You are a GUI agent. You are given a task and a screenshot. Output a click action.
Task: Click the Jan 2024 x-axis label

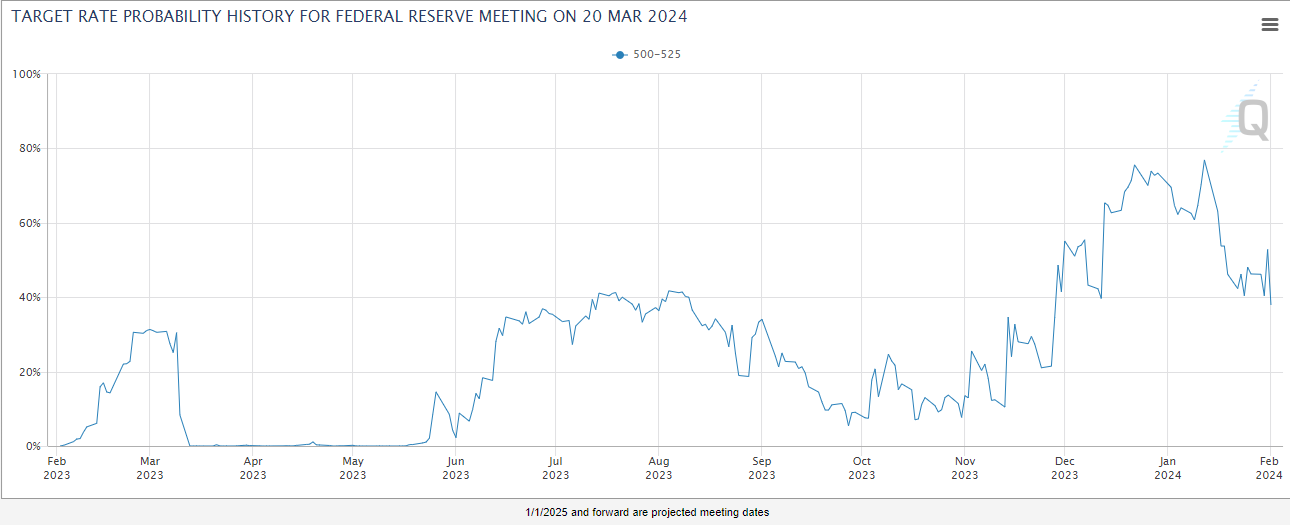click(1166, 468)
